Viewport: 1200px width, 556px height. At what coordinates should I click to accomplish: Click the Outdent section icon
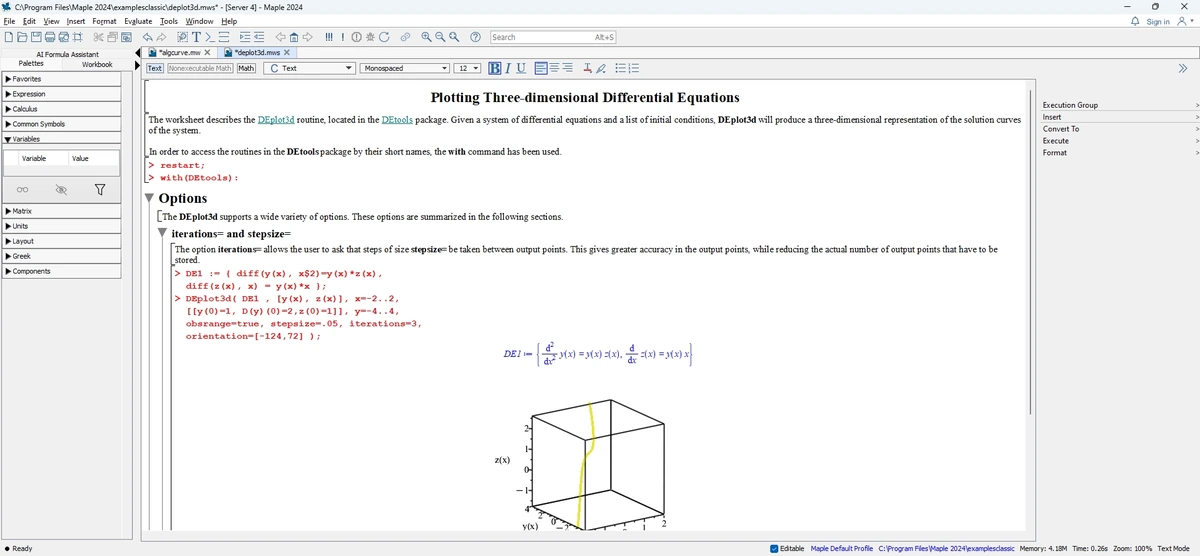(259, 37)
